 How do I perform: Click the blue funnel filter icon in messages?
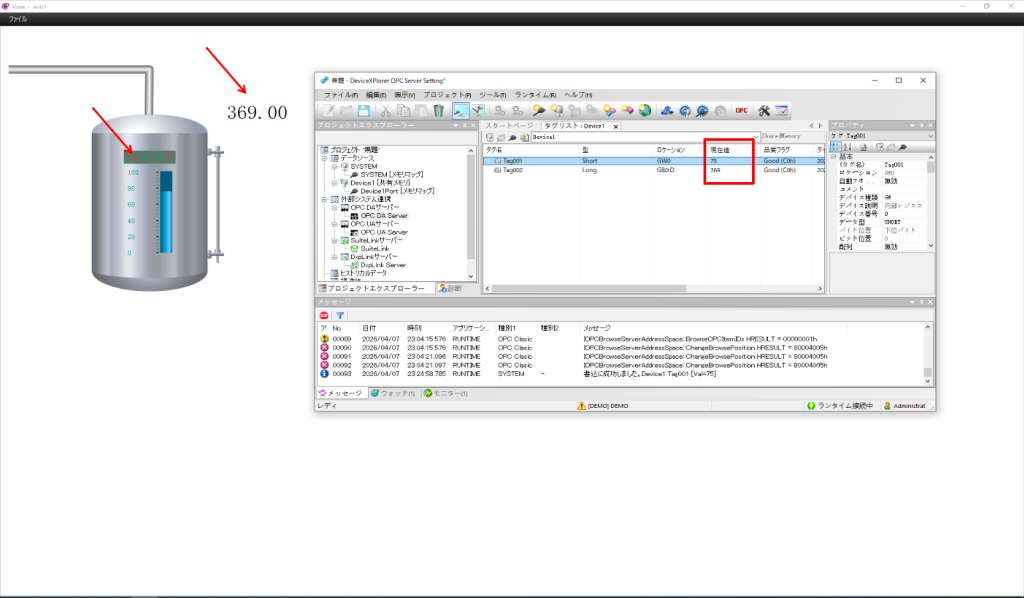tap(340, 315)
